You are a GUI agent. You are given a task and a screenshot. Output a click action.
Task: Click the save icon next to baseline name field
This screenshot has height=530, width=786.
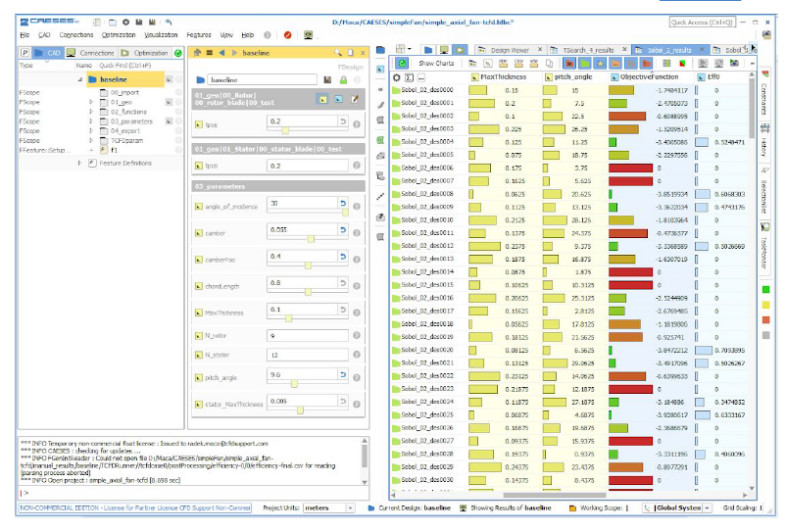(327, 80)
